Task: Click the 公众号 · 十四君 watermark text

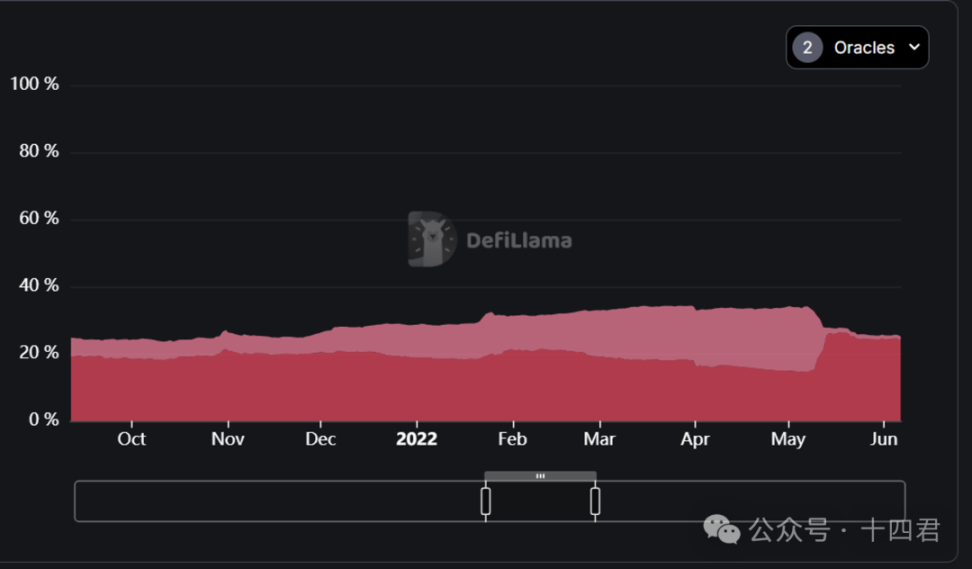Action: 844,530
